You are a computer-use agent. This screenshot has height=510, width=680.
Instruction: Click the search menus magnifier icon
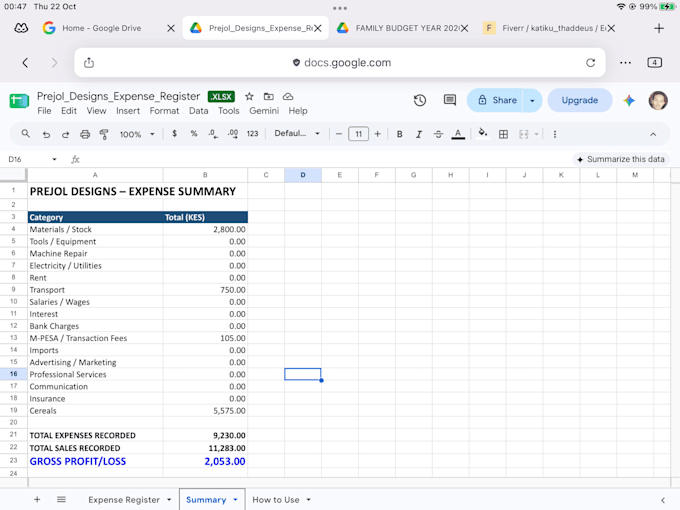tap(26, 134)
